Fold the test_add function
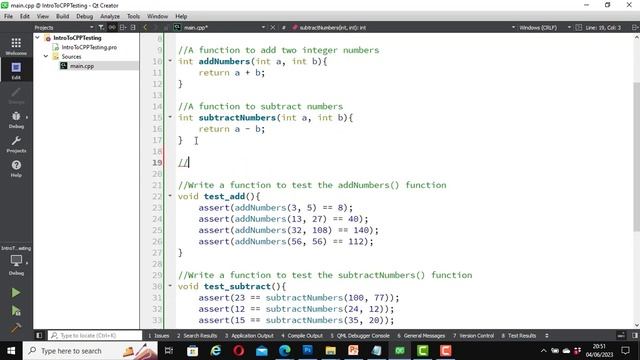This screenshot has width=640, height=360. click(x=170, y=196)
